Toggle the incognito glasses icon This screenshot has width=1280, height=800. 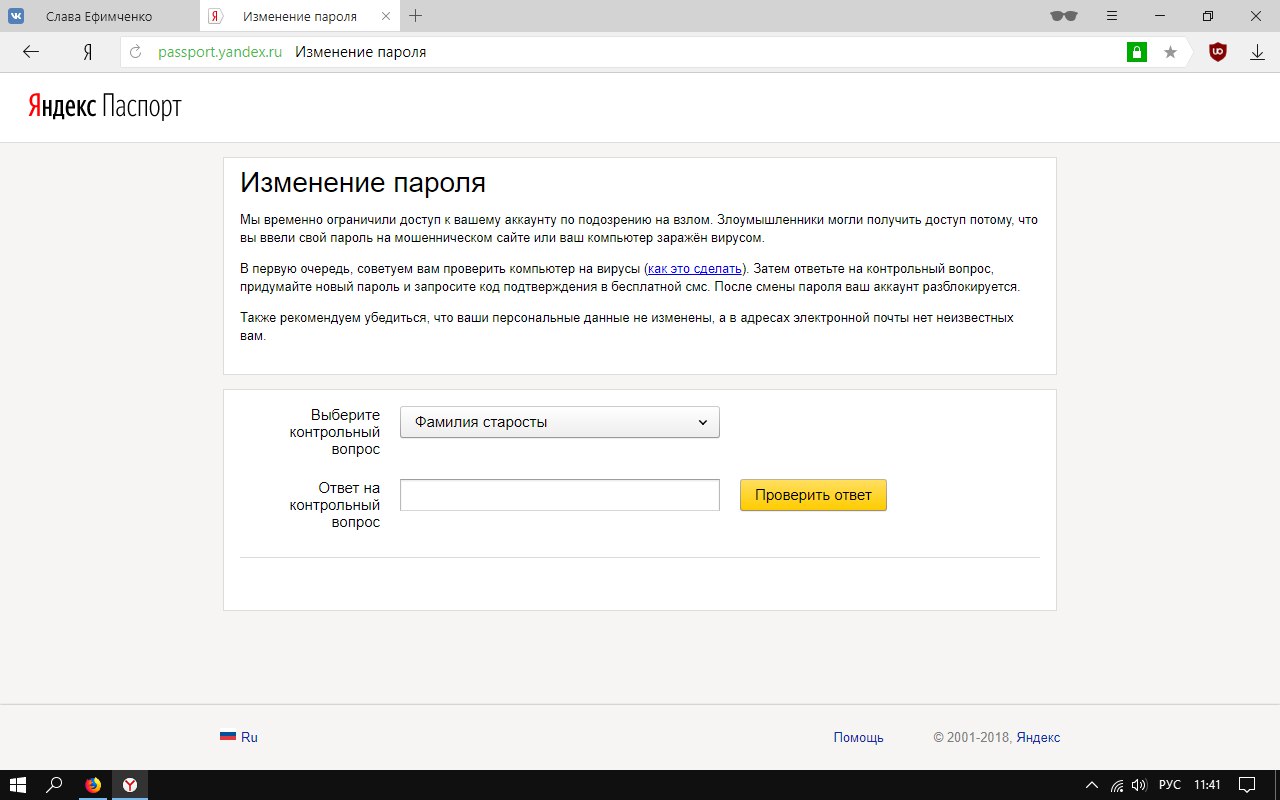(1064, 16)
